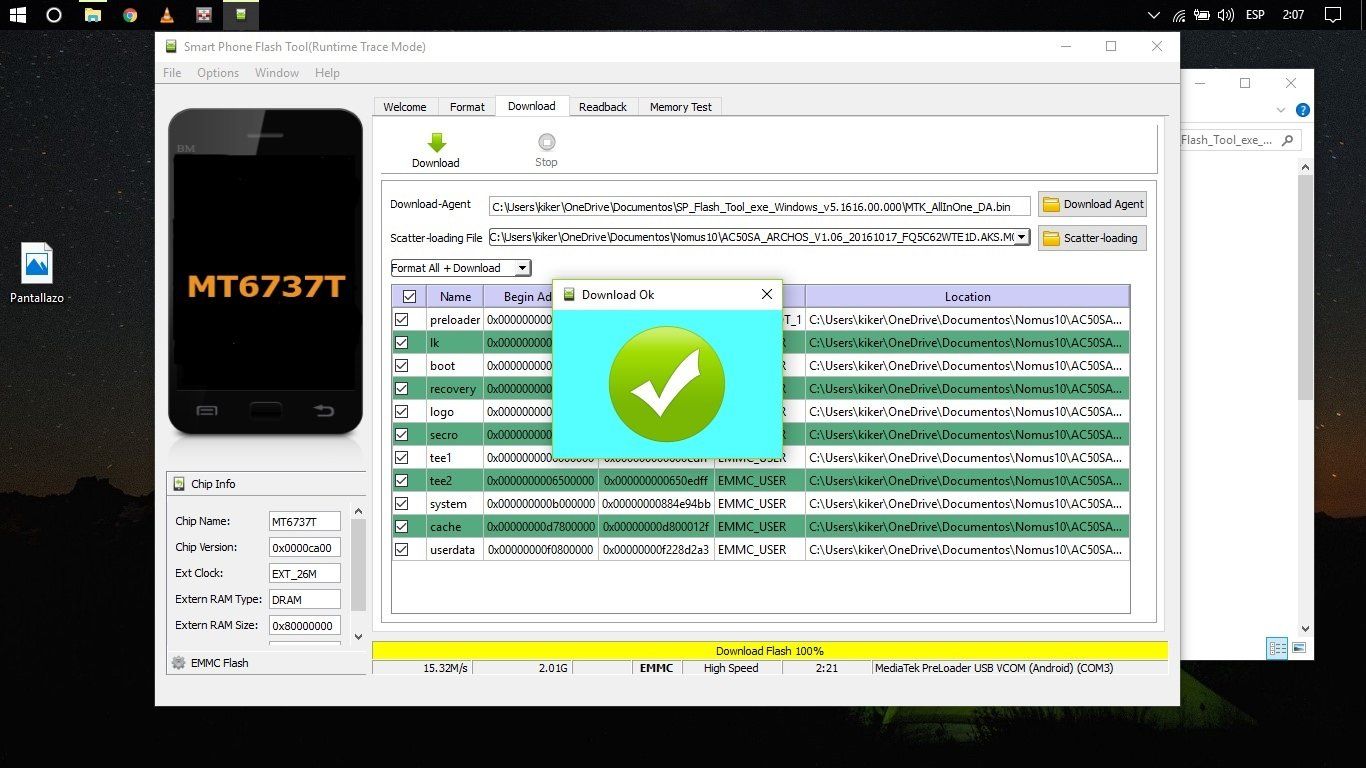The width and height of the screenshot is (1366, 768).
Task: Click the Stop toolbar icon
Action: 546,142
